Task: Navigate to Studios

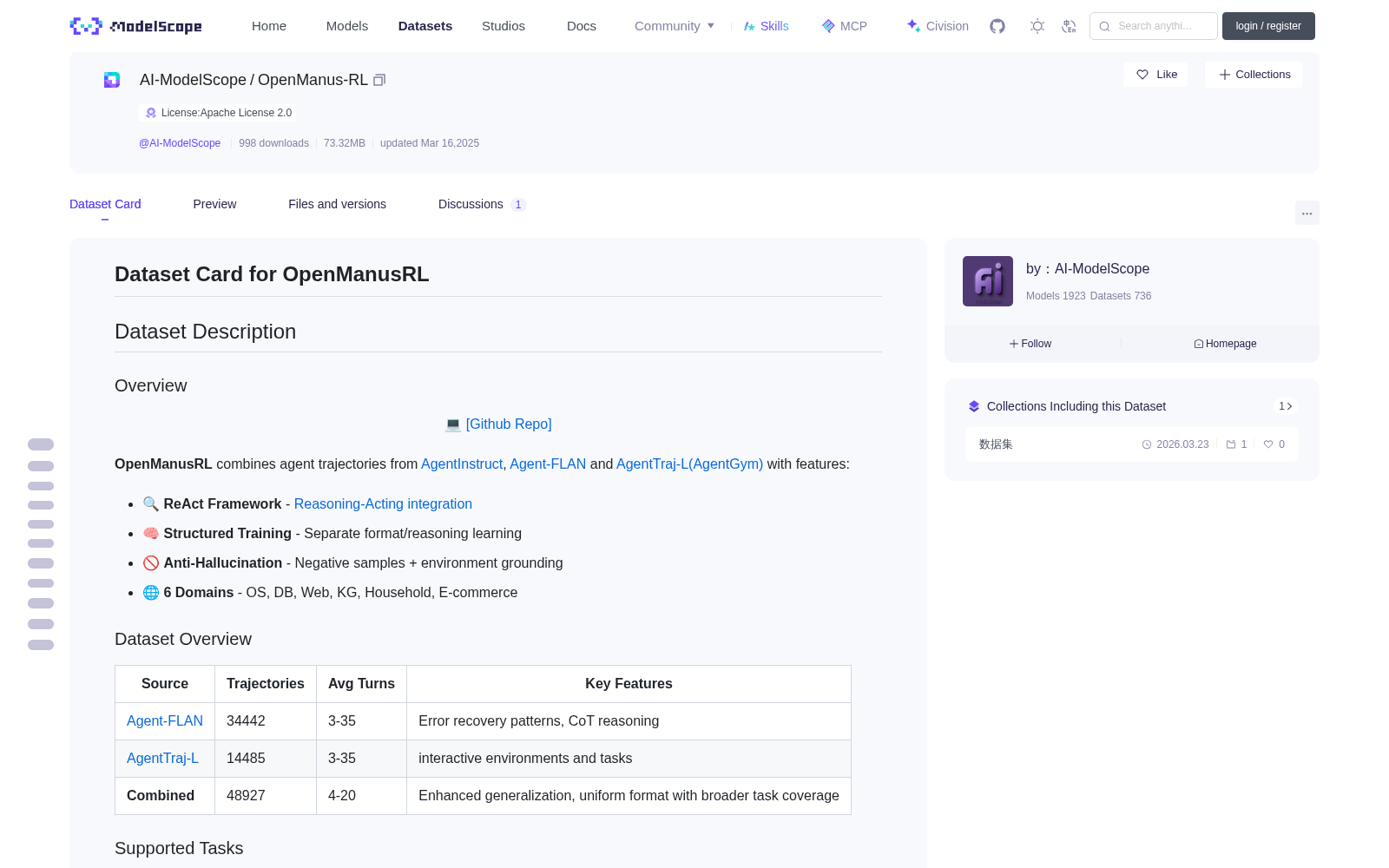Action: (x=504, y=26)
